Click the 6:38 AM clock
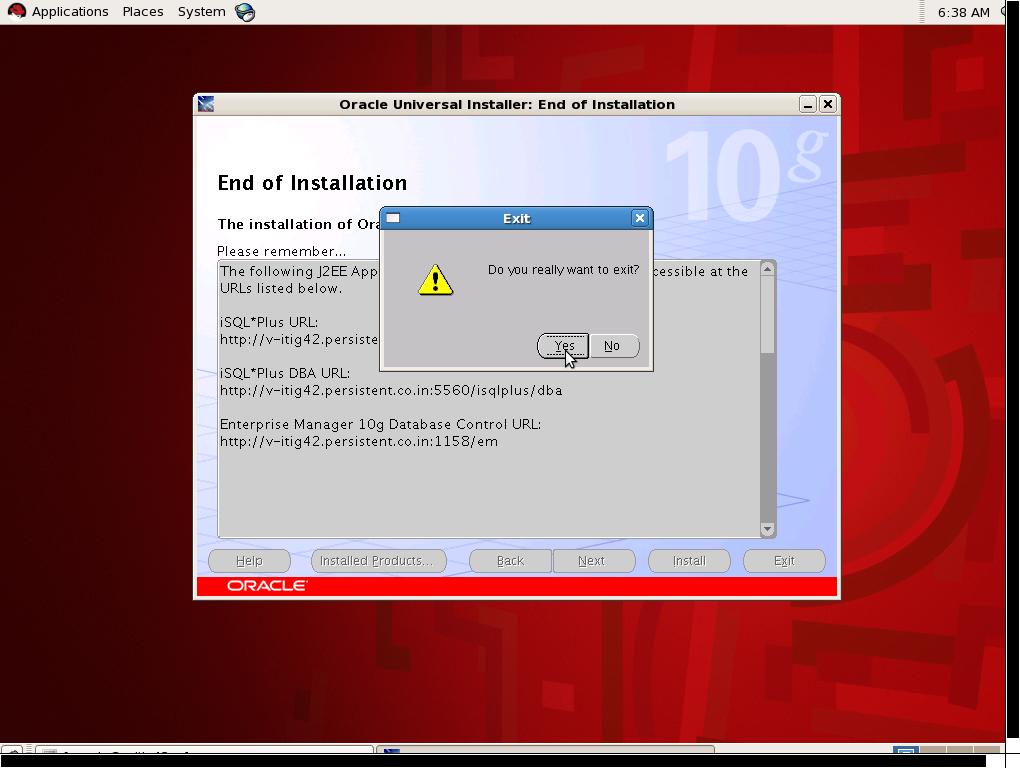Image resolution: width=1020 pixels, height=768 pixels. coord(963,12)
